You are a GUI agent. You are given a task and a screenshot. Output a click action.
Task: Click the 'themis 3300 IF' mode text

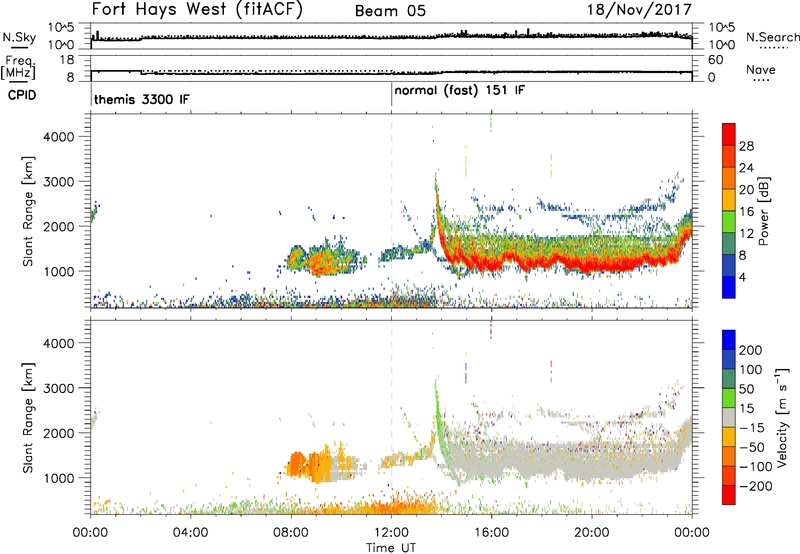[x=141, y=99]
